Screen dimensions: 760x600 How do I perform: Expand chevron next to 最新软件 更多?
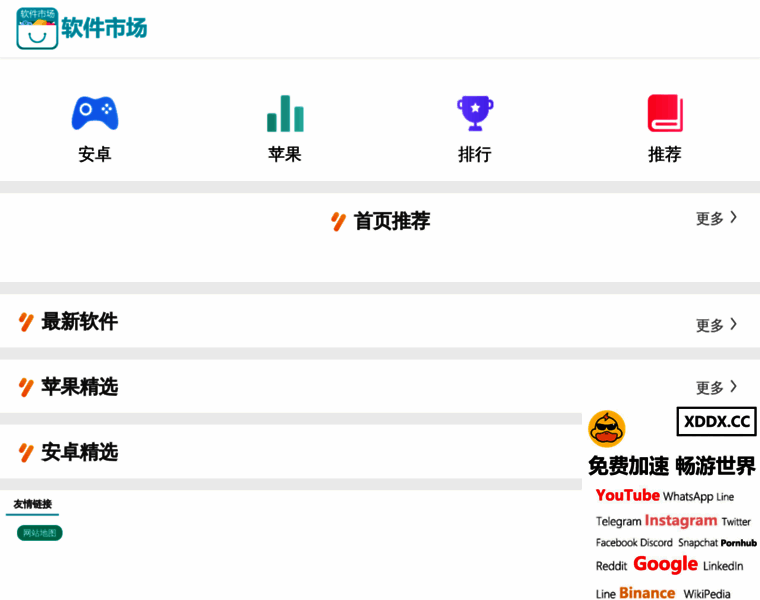[x=734, y=324]
